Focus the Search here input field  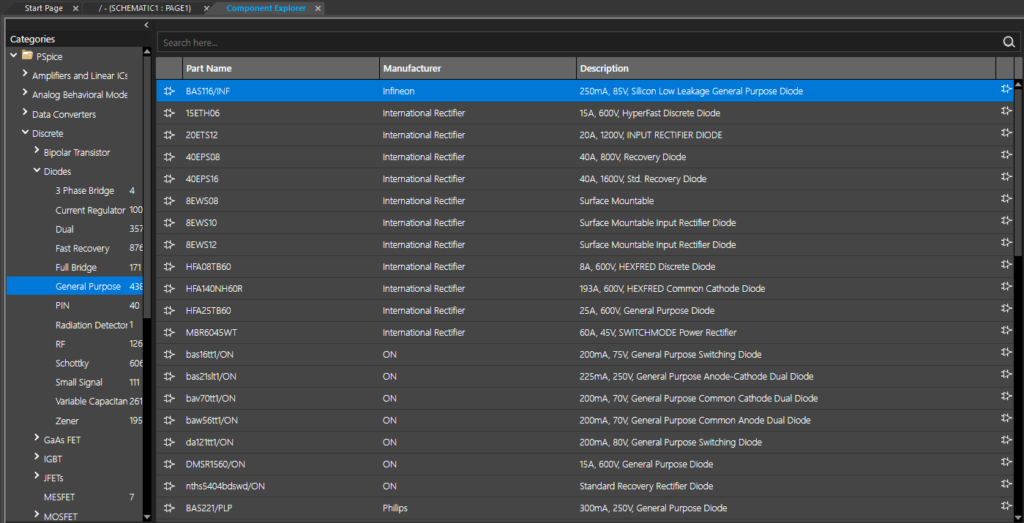coord(580,42)
